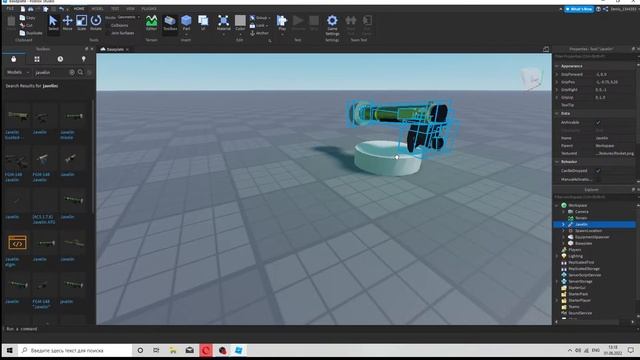The width and height of the screenshot is (640, 360).
Task: Toggle the ManualActivationOnly checkbox
Action: tap(598, 179)
